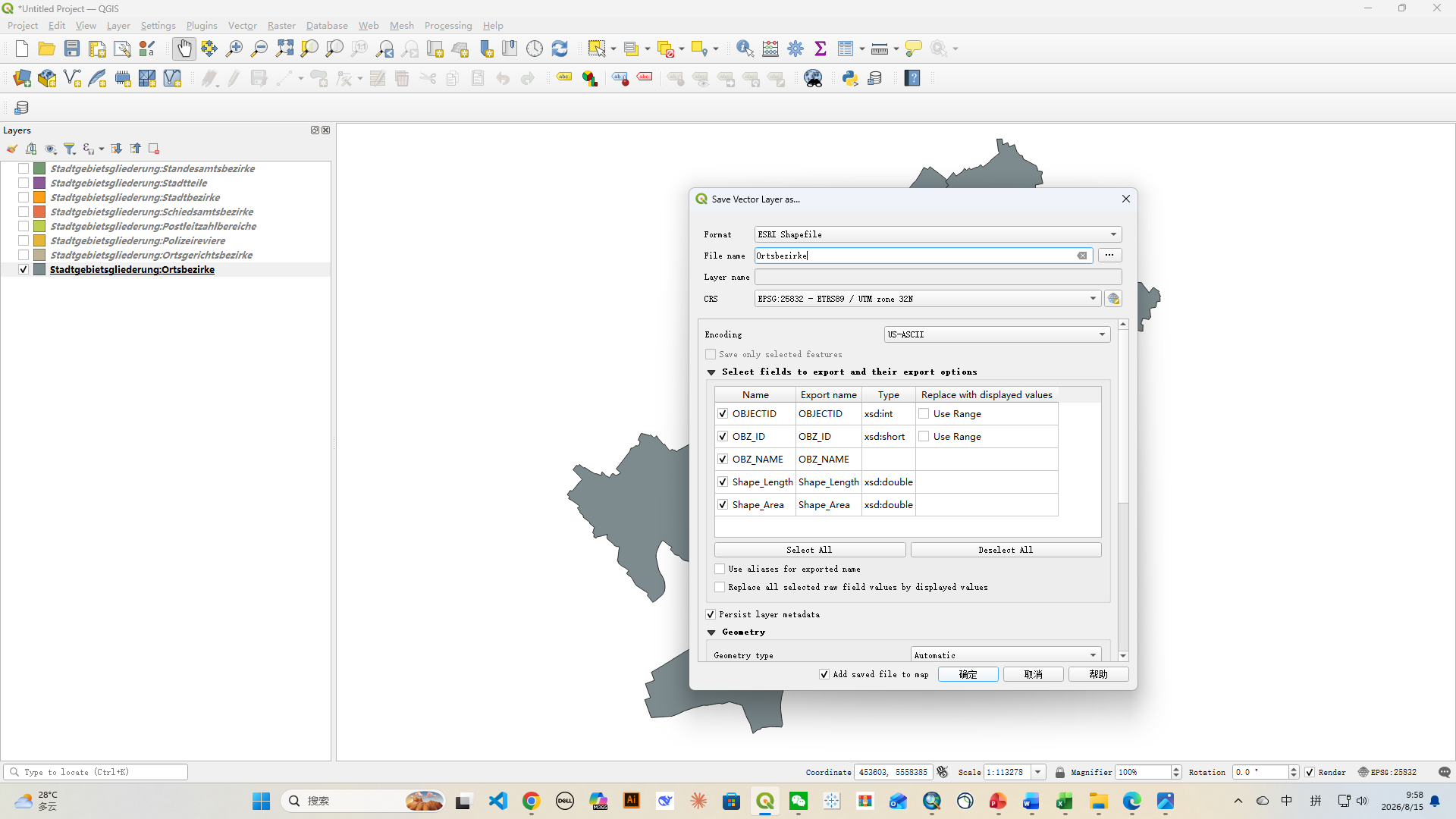Viewport: 1456px width, 819px height.
Task: Uncheck the OBZ_NAME export field
Action: [723, 460]
